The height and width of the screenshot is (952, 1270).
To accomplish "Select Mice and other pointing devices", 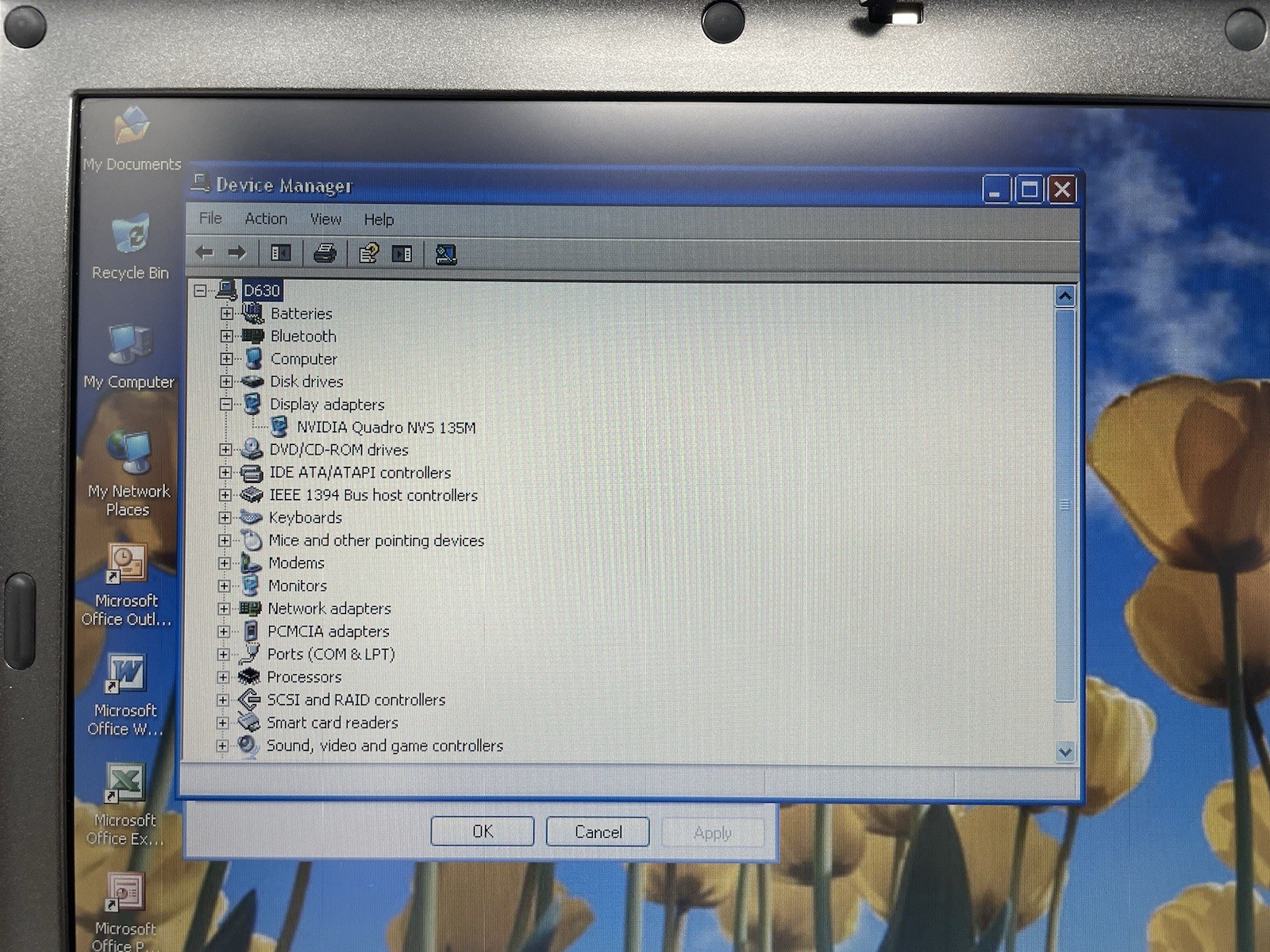I will point(376,540).
